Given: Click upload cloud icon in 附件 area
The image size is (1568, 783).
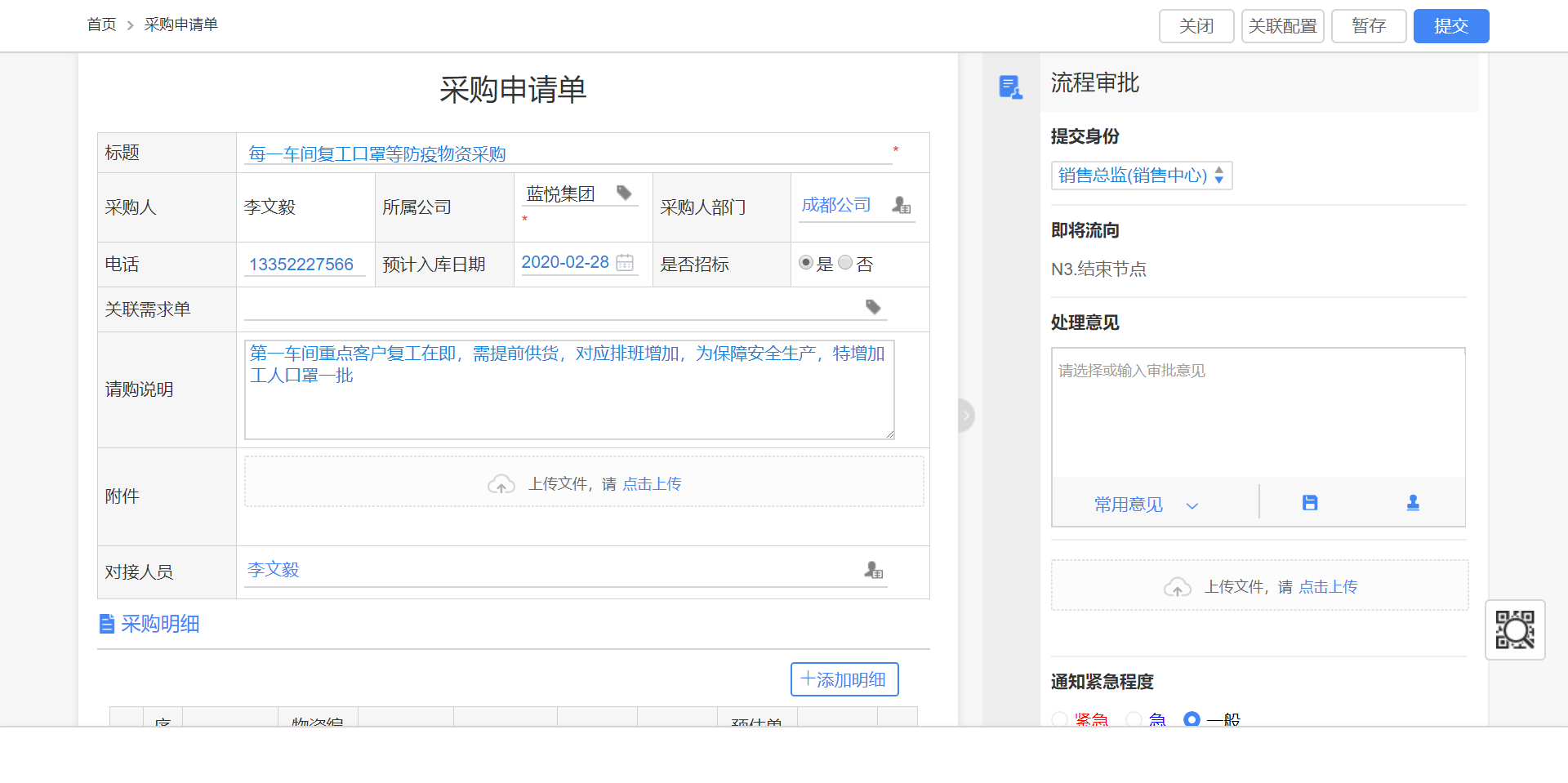Looking at the screenshot, I should click(x=501, y=484).
